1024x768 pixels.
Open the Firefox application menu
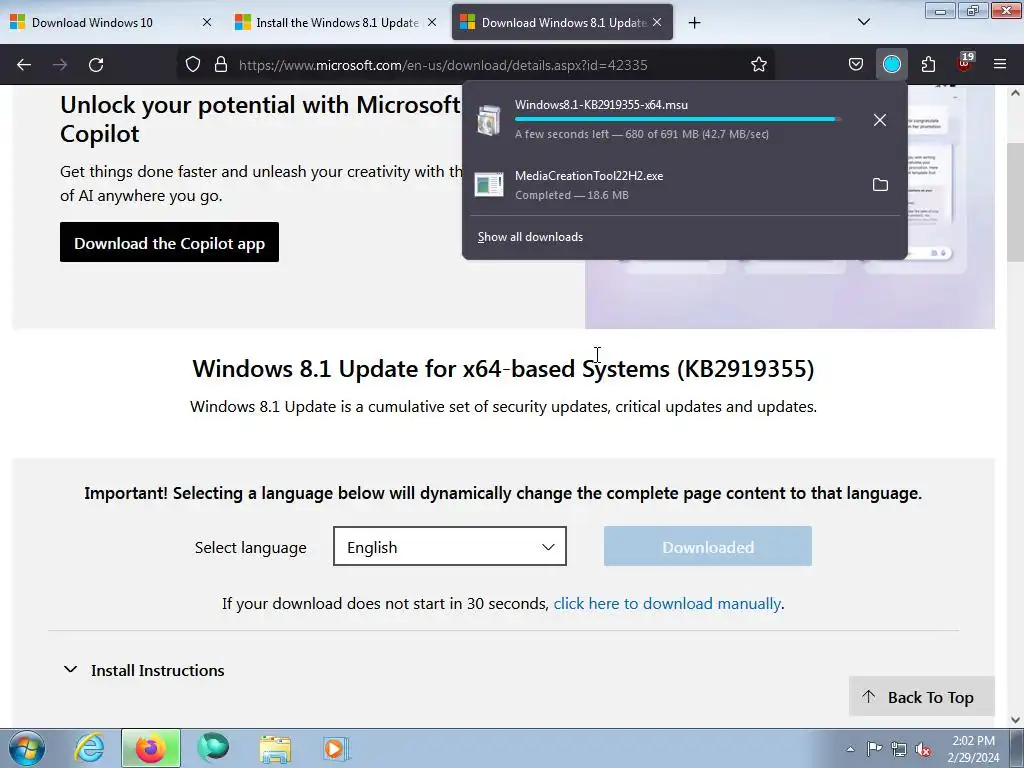pos(1000,65)
